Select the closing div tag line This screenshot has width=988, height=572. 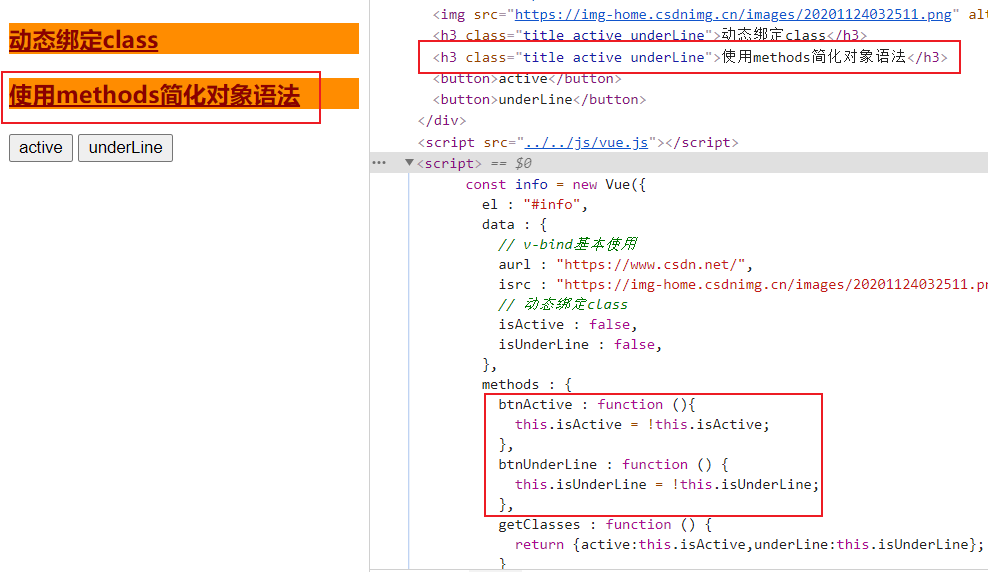(x=442, y=120)
